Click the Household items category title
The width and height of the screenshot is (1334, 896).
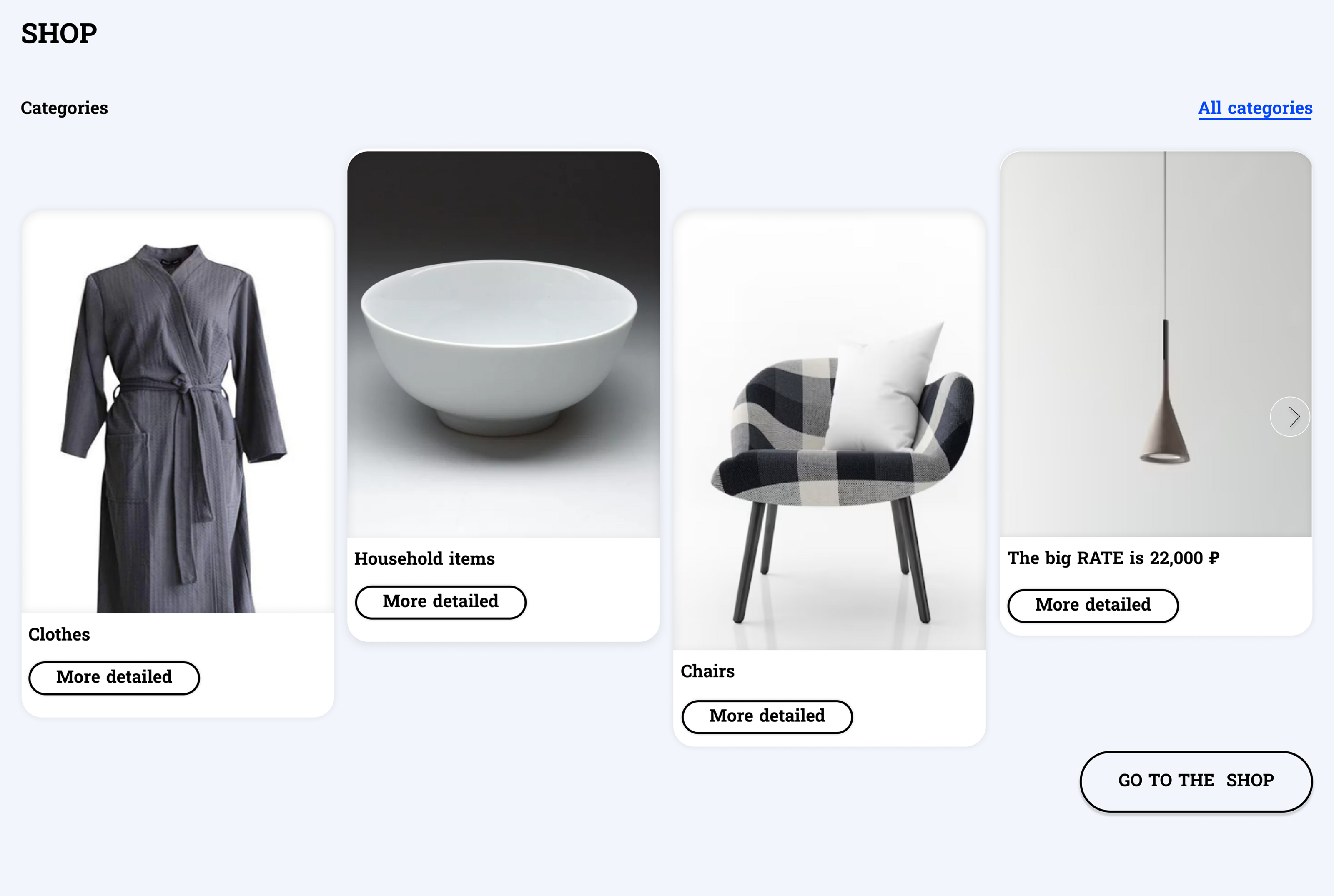click(425, 558)
